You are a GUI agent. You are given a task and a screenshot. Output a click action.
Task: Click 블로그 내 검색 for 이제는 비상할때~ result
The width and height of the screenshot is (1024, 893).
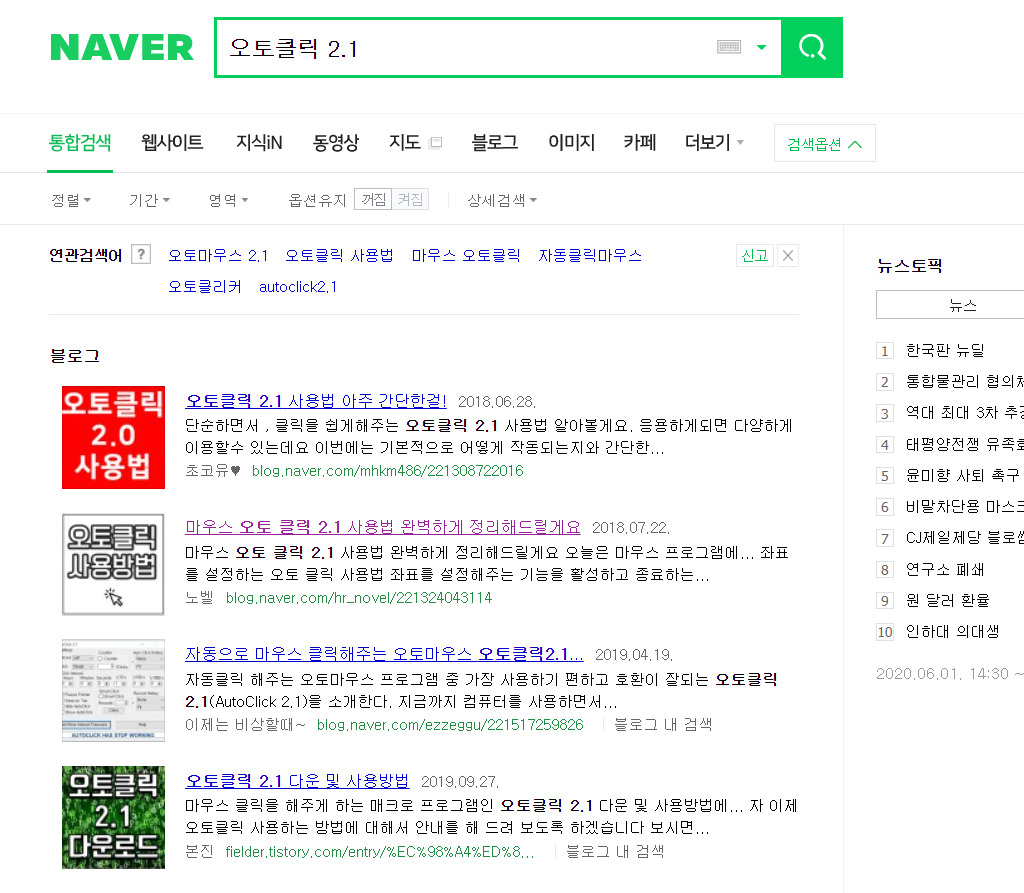coord(663,724)
